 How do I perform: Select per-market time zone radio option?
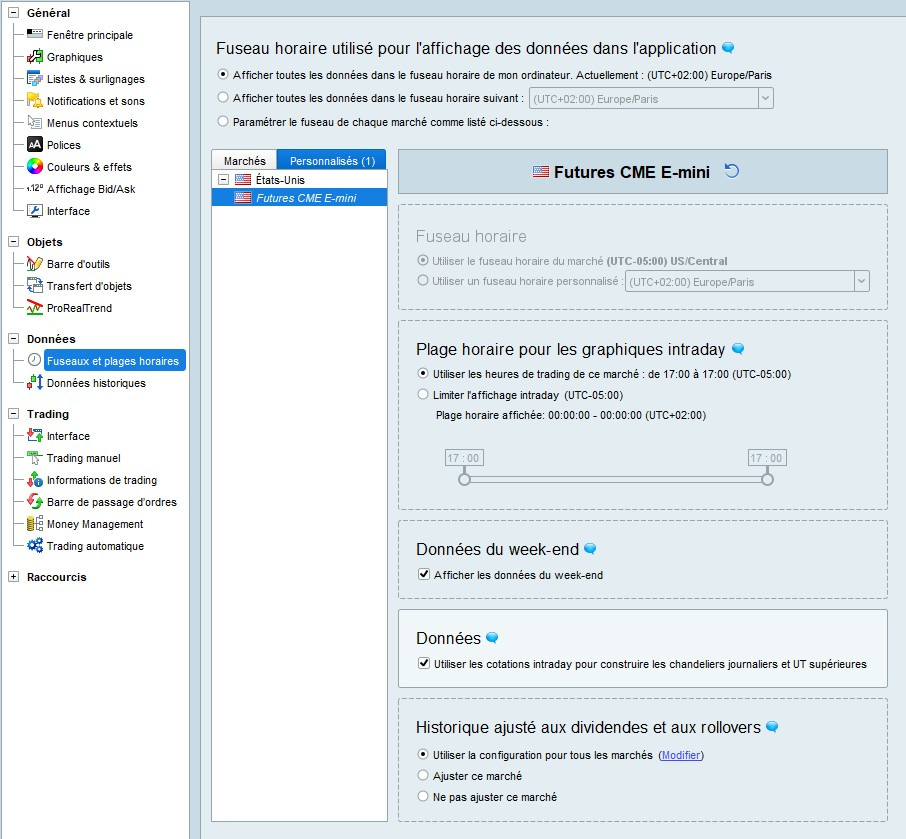coord(223,121)
